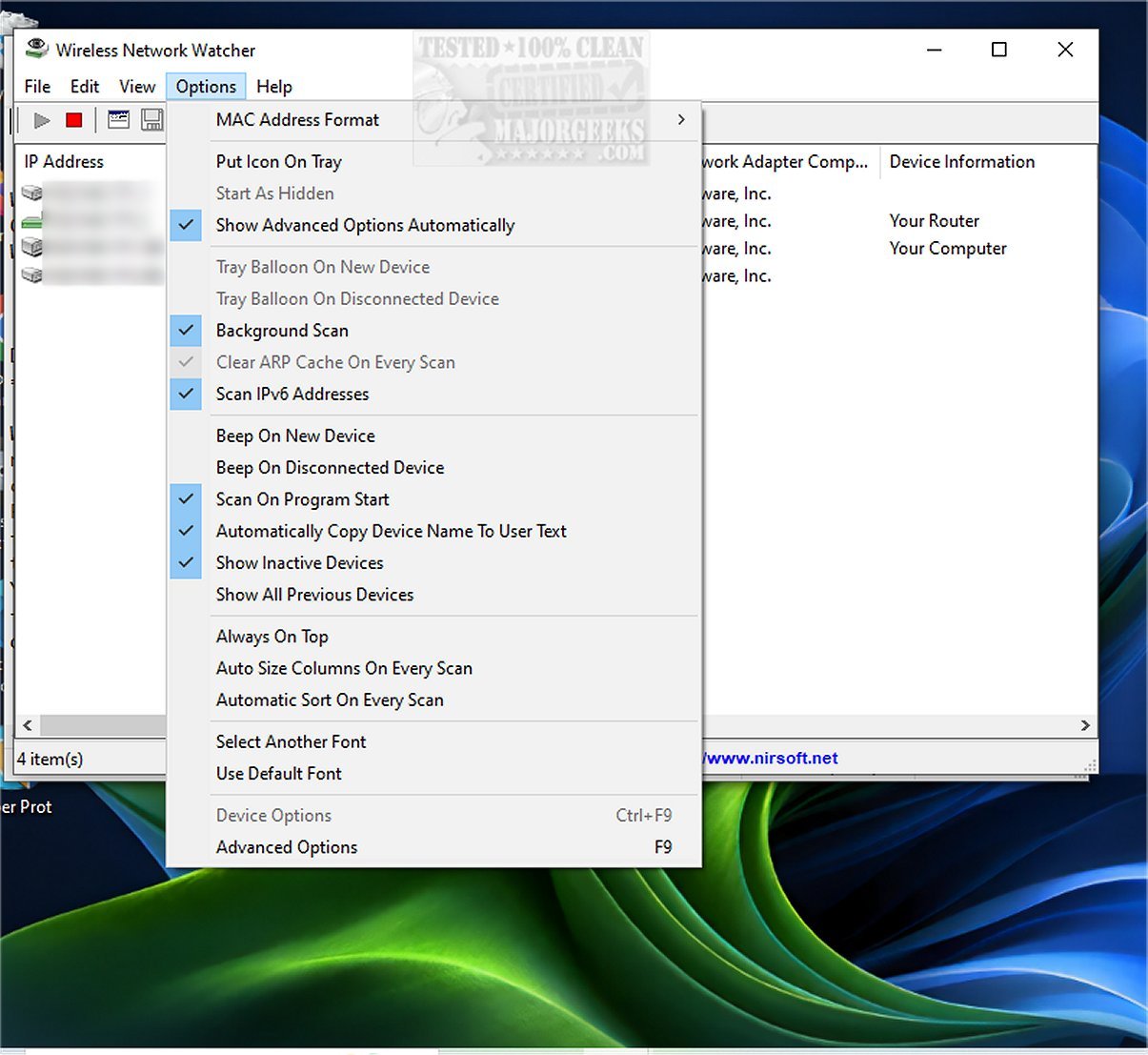Click the Device Information column header
This screenshot has width=1148, height=1055.
tap(961, 162)
